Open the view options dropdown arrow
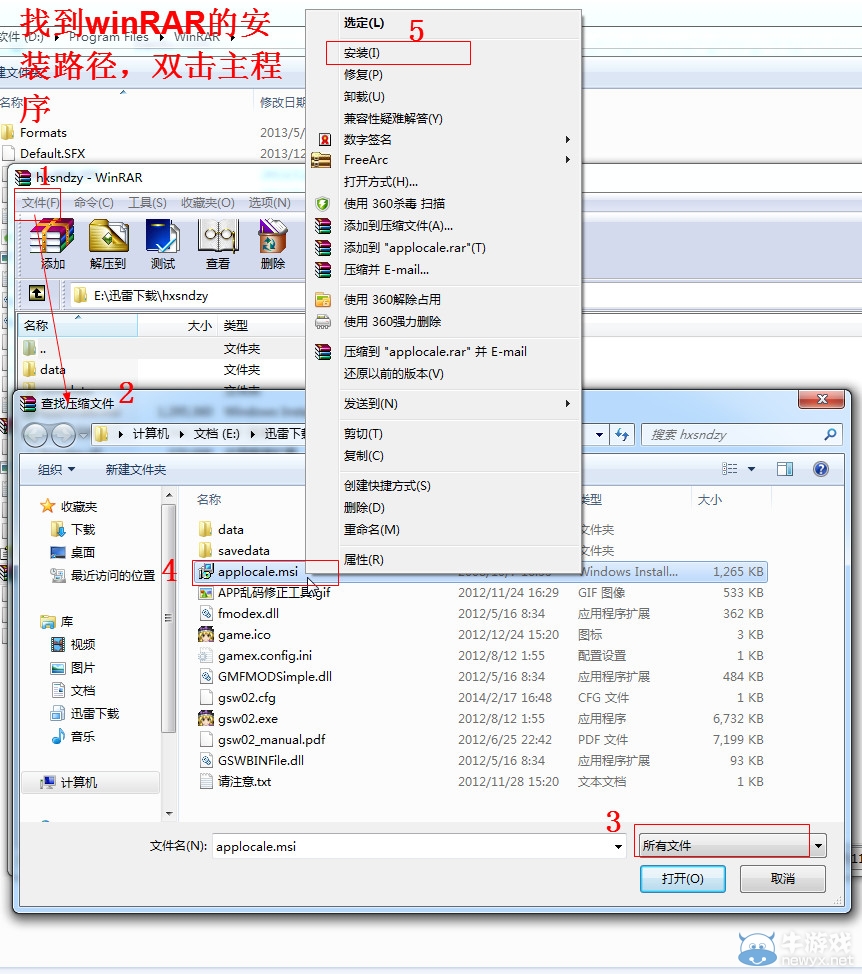 751,469
